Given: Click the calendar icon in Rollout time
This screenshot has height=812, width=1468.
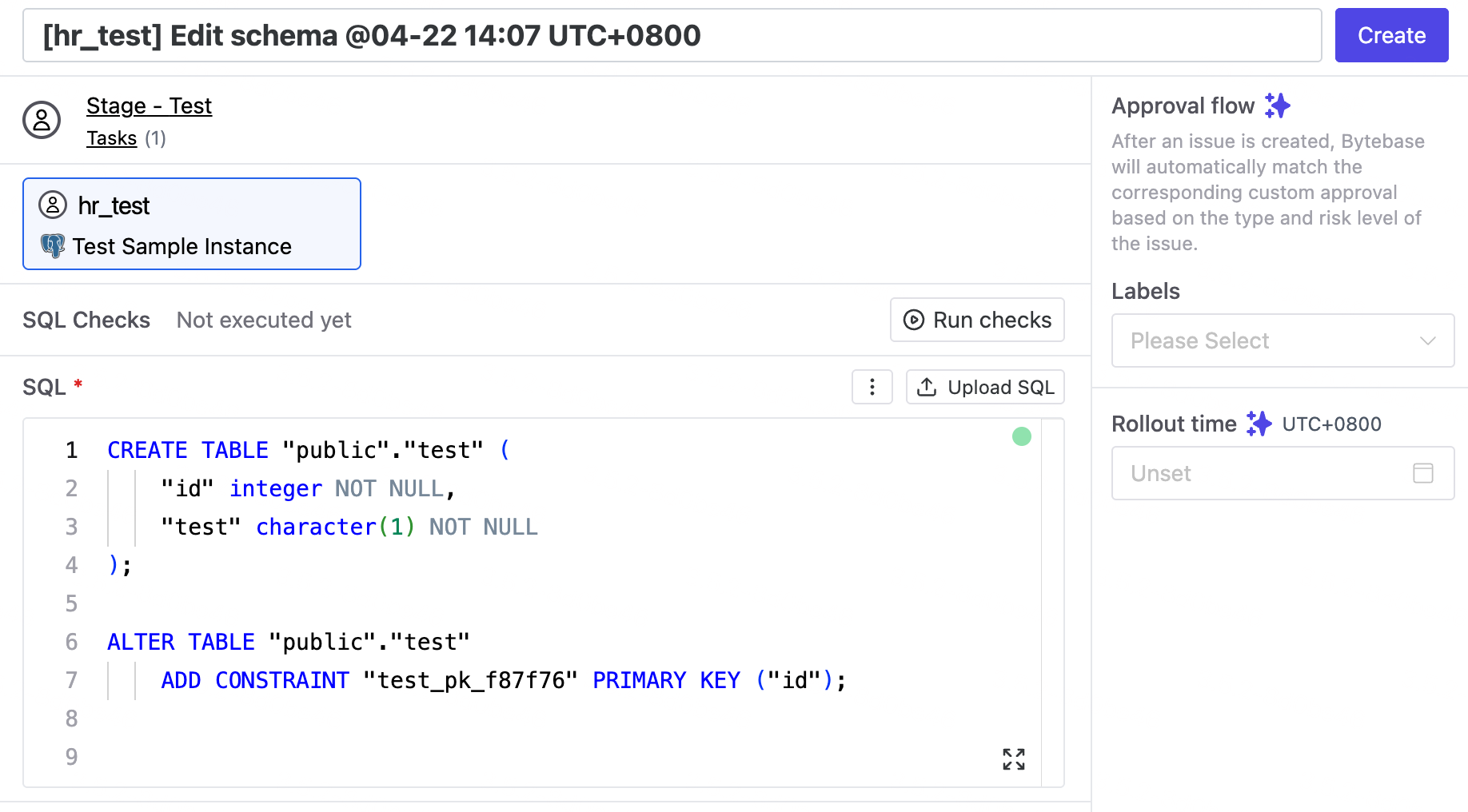Looking at the screenshot, I should point(1423,473).
